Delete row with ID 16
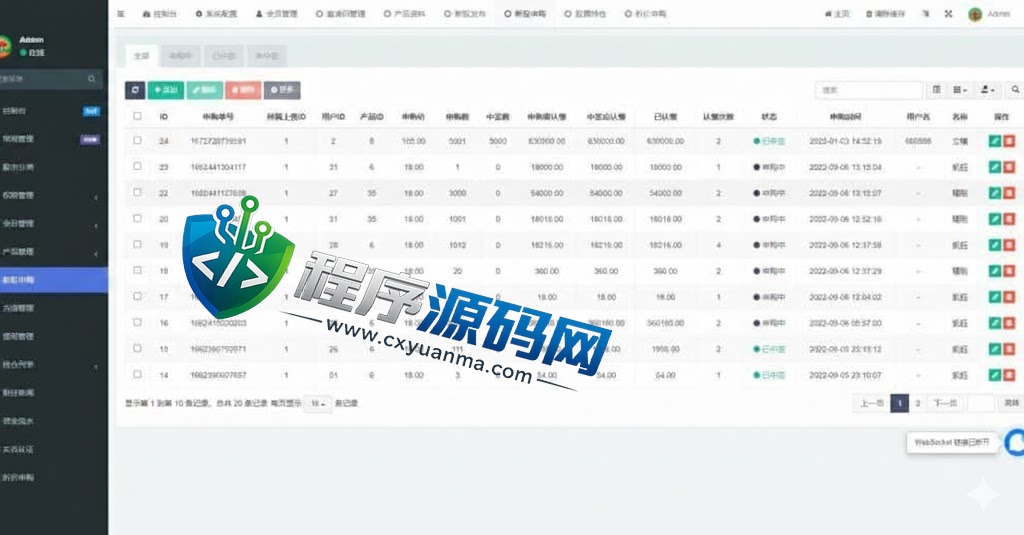This screenshot has height=535, width=1024. (x=1009, y=323)
